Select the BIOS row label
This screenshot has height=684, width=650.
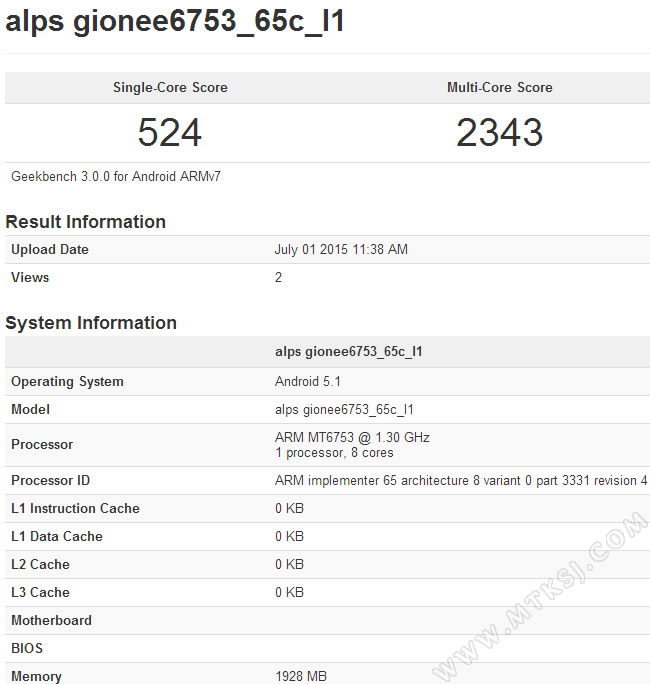(x=27, y=648)
